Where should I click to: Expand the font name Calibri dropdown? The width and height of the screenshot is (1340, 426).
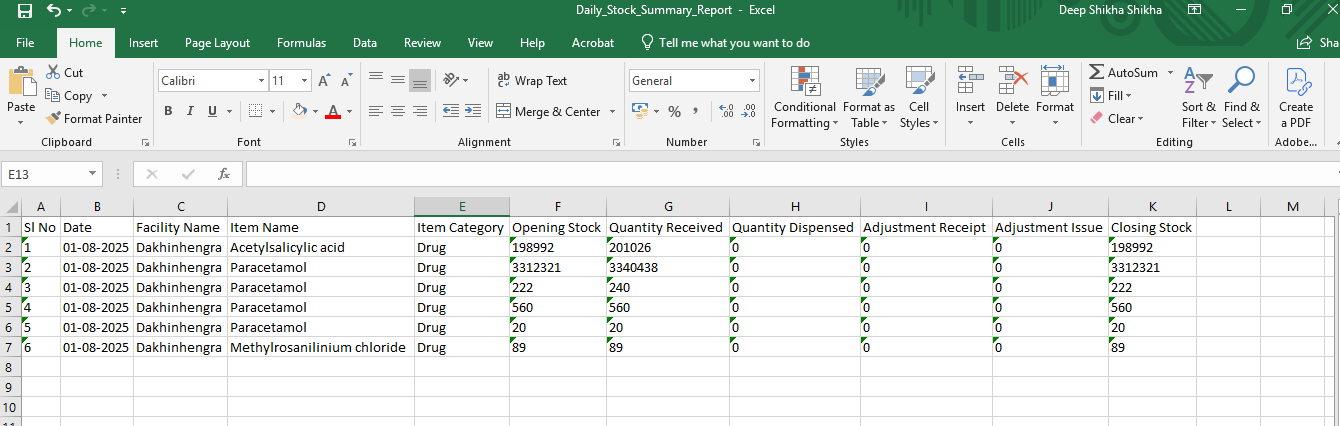coord(262,81)
